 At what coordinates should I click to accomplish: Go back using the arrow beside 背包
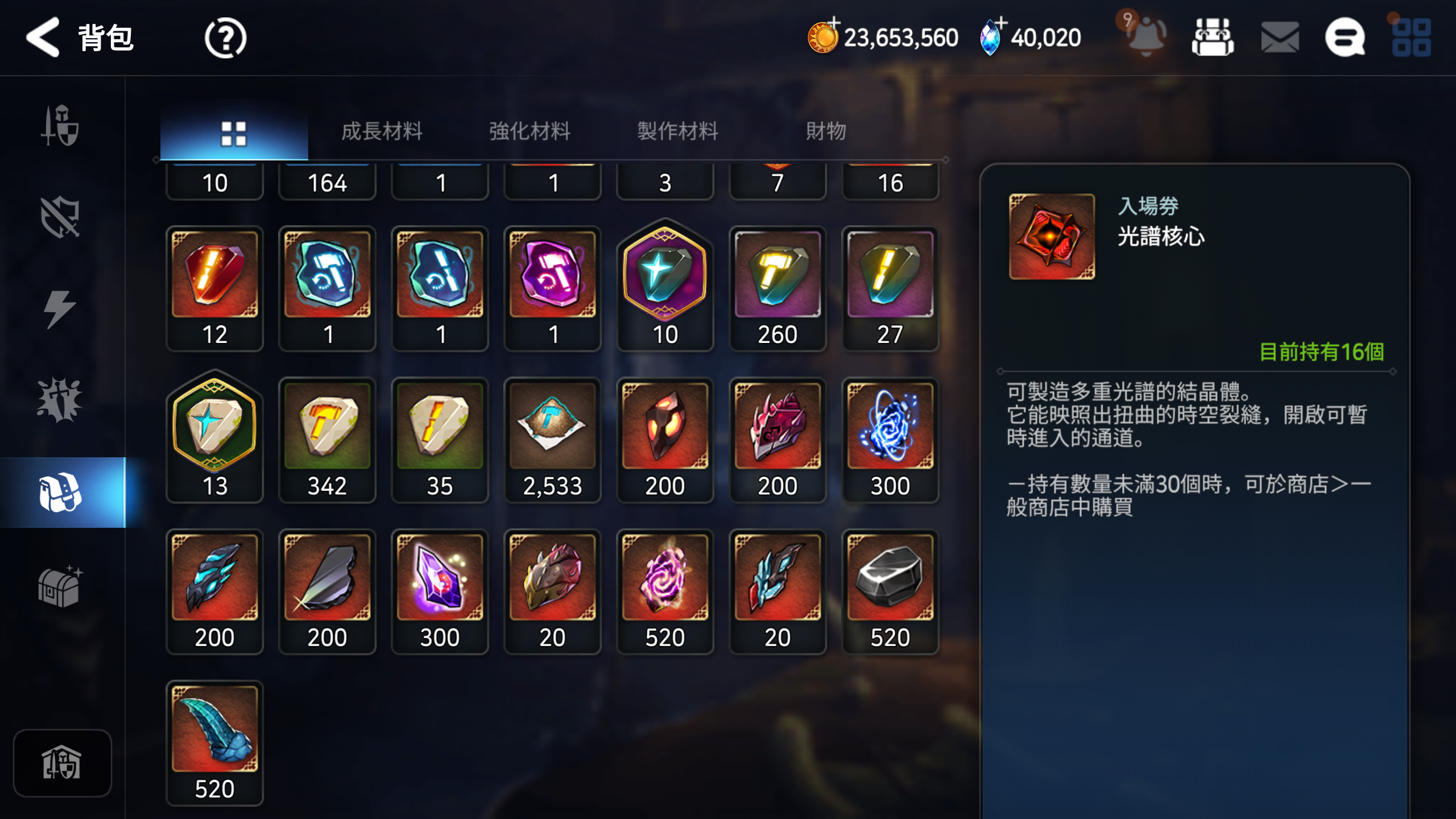[43, 38]
